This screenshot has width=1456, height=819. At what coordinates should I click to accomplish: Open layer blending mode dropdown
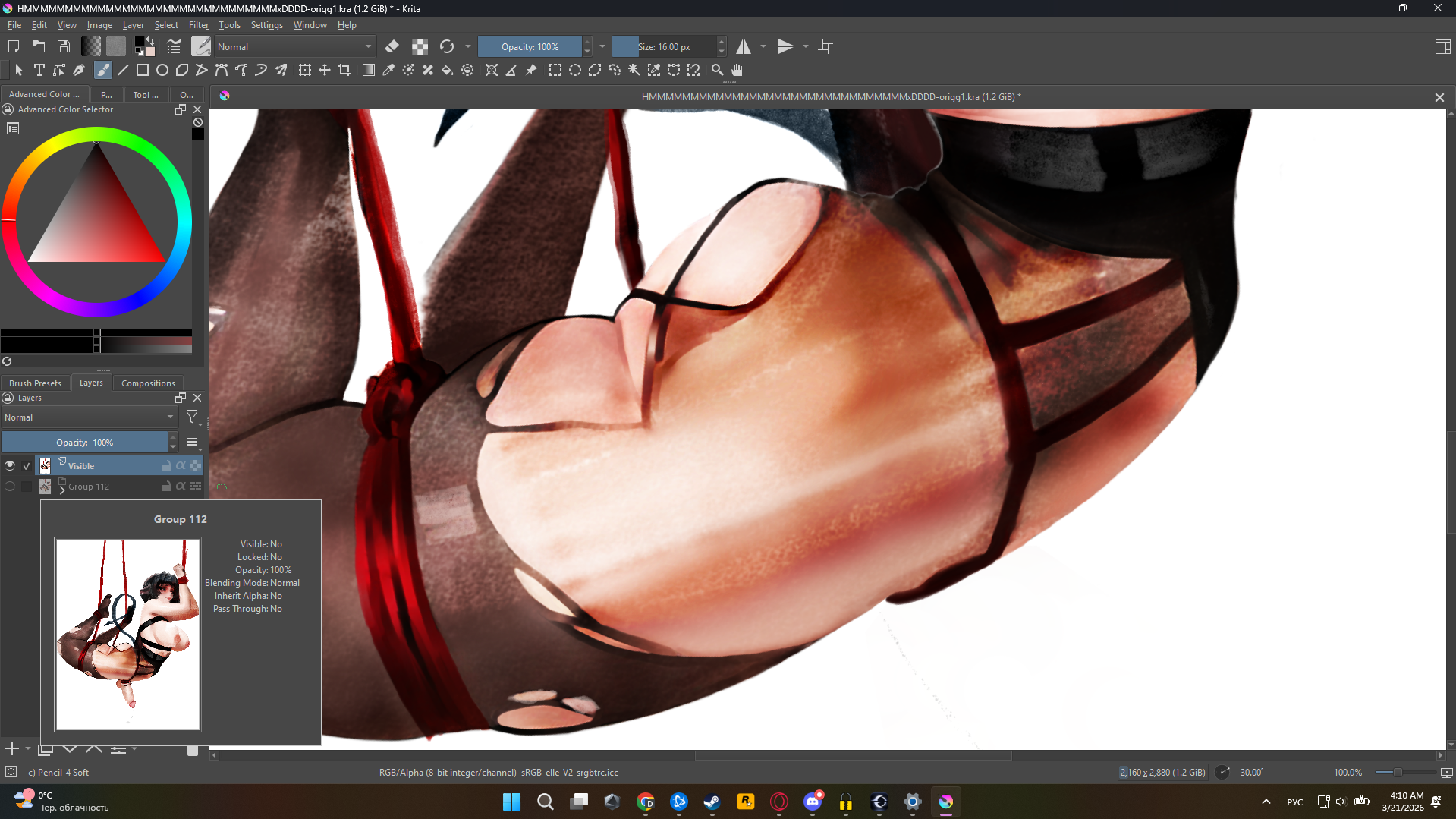(x=89, y=417)
